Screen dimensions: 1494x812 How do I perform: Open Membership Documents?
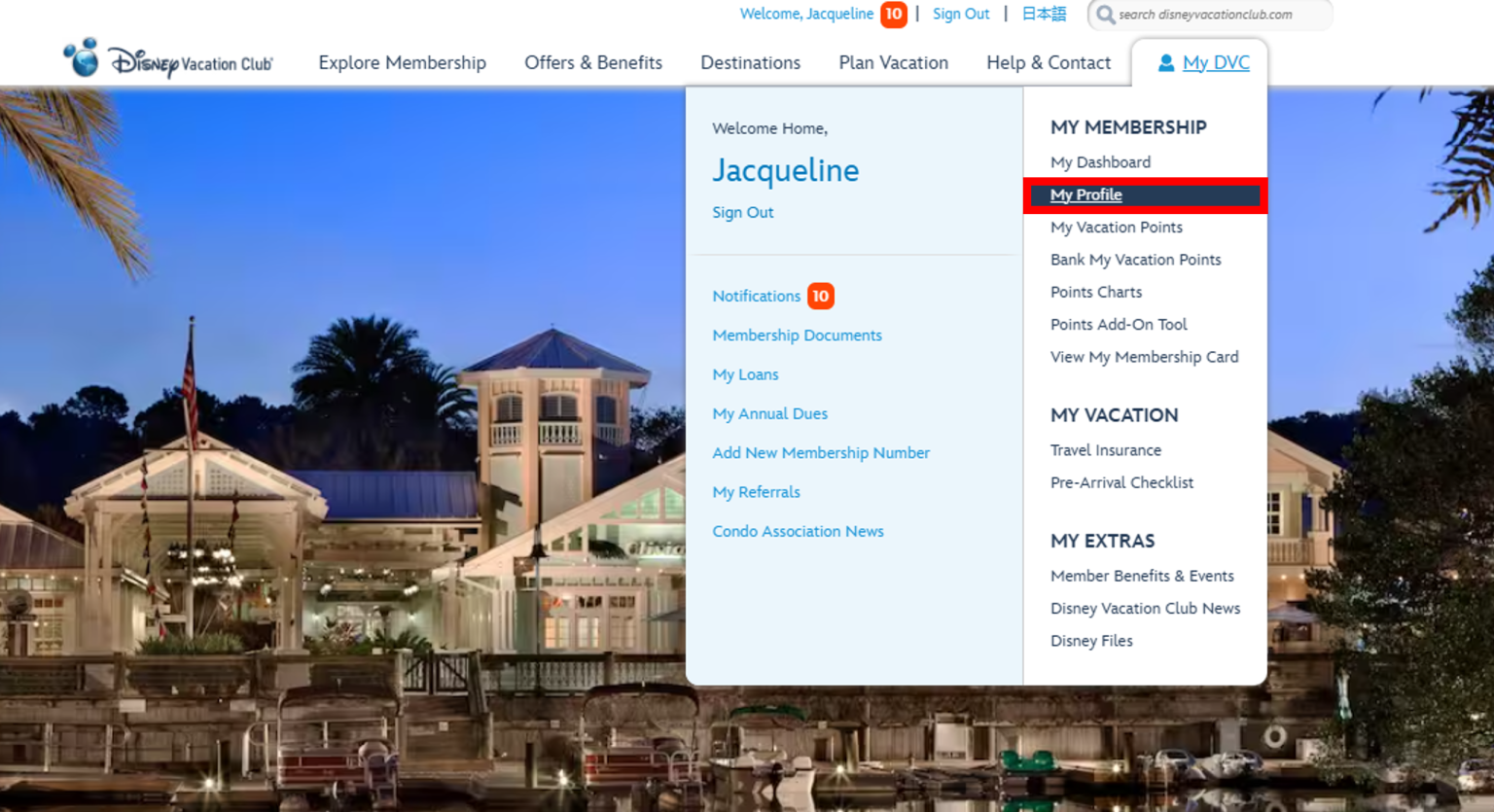[x=797, y=335]
